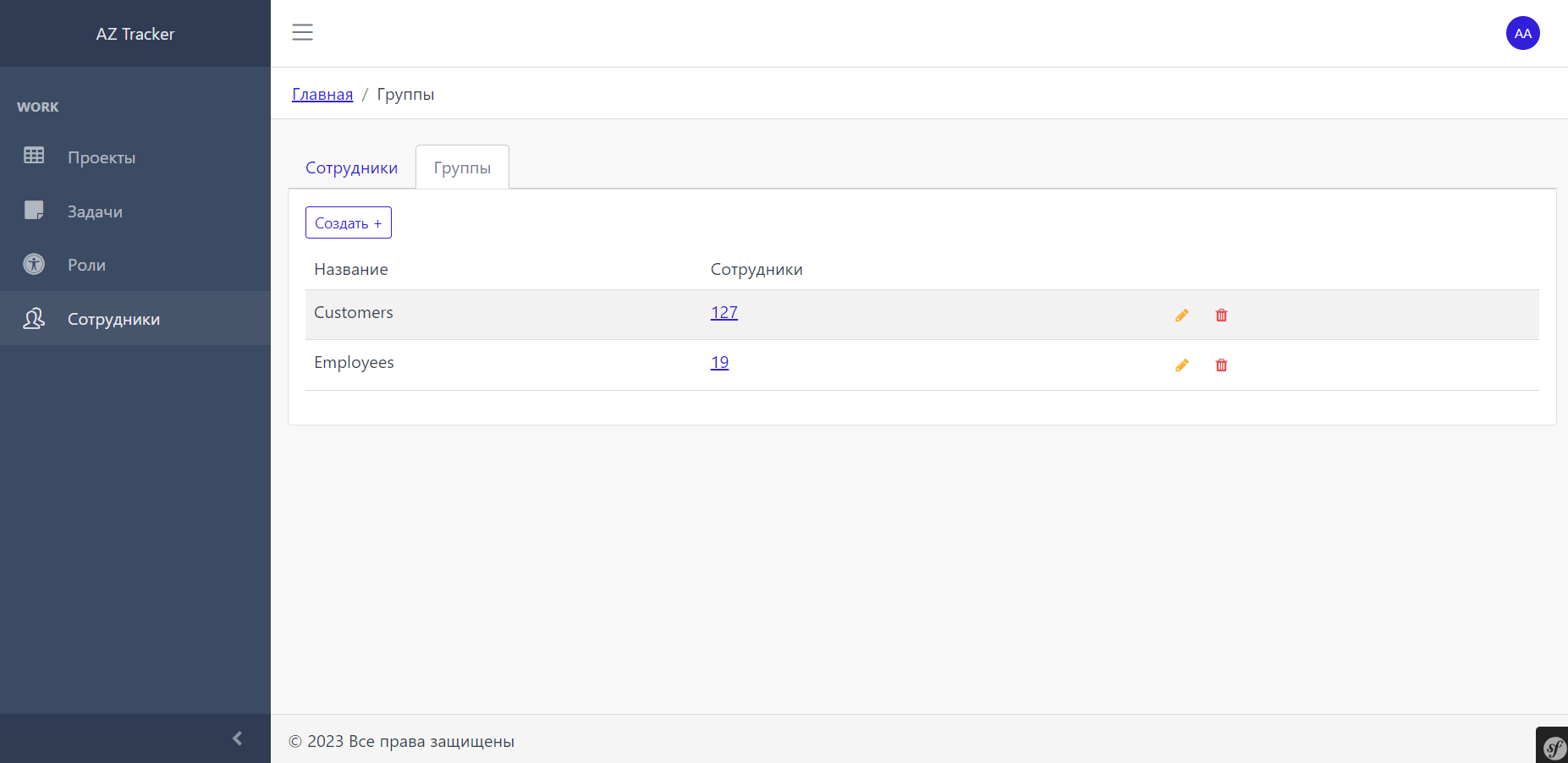Delete the Employees group via trash icon
This screenshot has width=1568, height=763.
click(x=1221, y=365)
